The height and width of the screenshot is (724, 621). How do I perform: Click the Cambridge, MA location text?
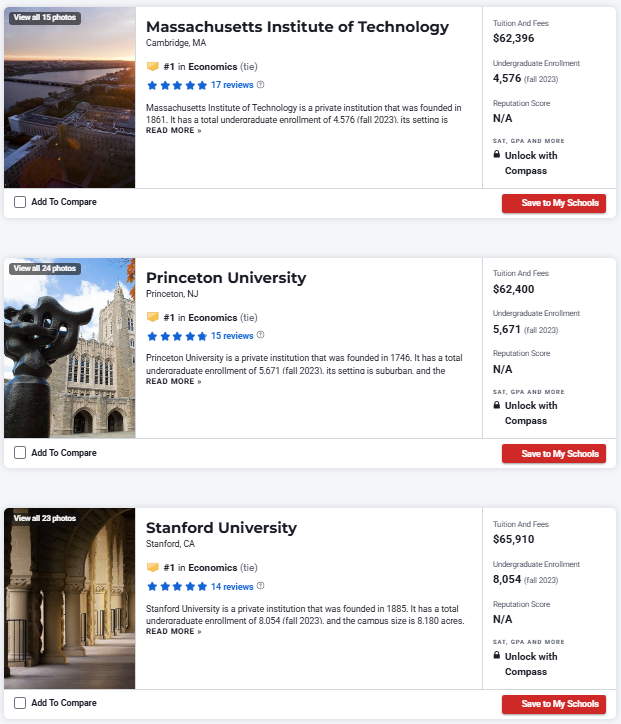tap(176, 43)
